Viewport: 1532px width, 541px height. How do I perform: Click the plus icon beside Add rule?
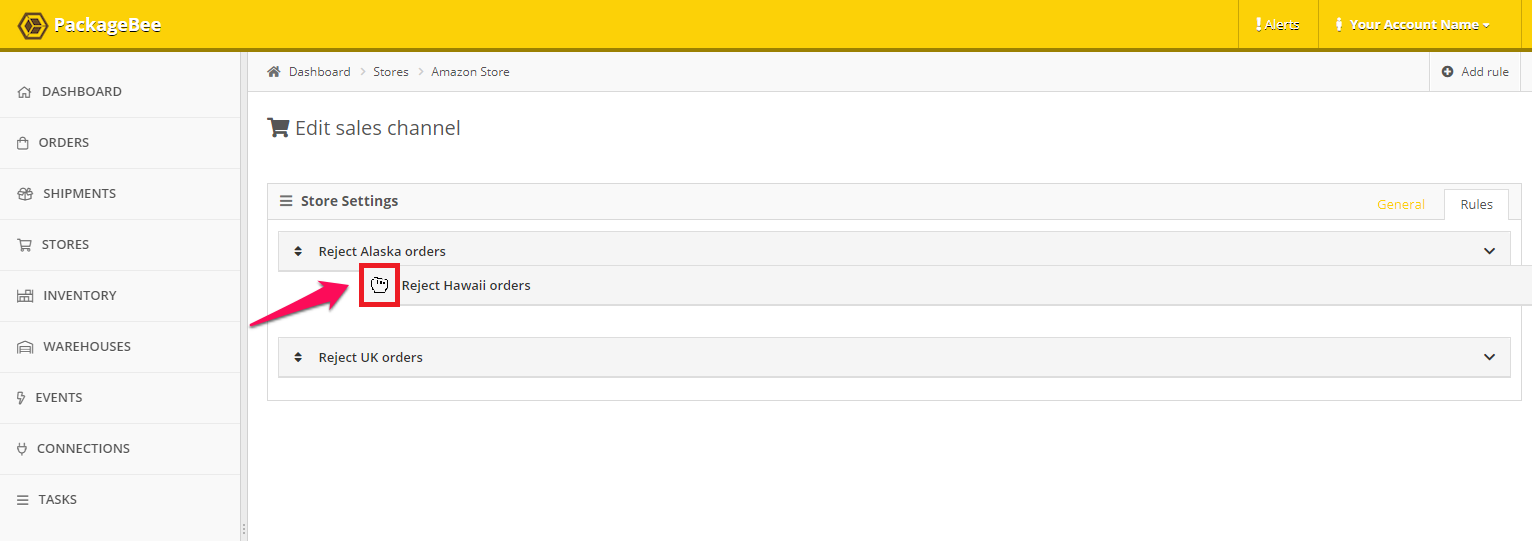(1447, 72)
